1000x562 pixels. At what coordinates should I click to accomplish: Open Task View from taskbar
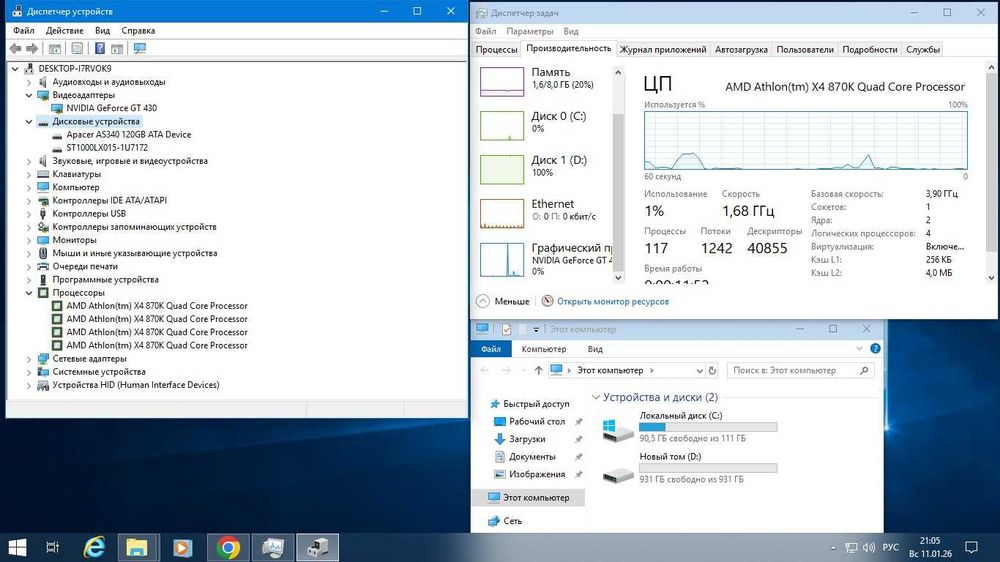(53, 547)
